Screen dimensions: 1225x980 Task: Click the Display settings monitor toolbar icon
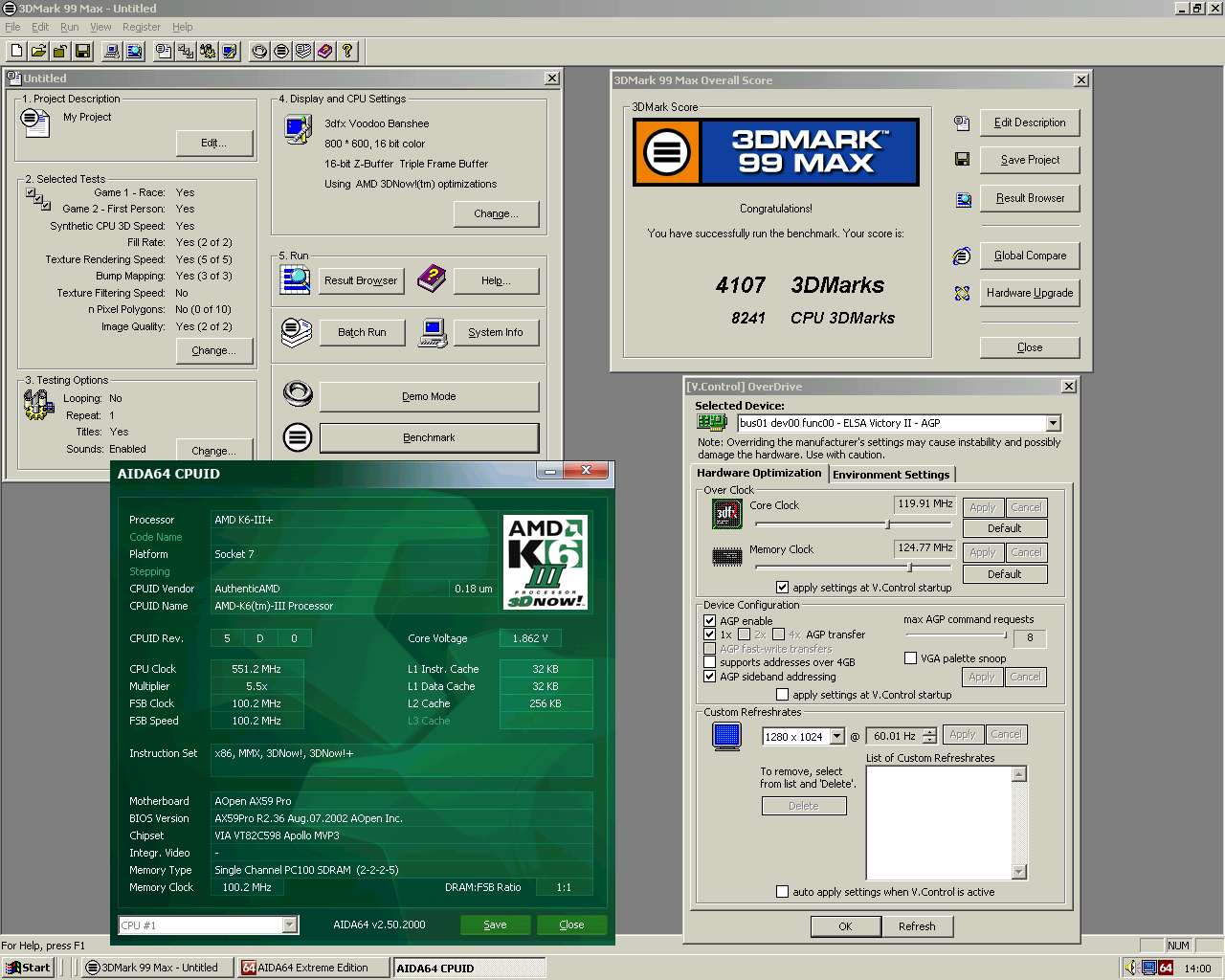coord(230,51)
